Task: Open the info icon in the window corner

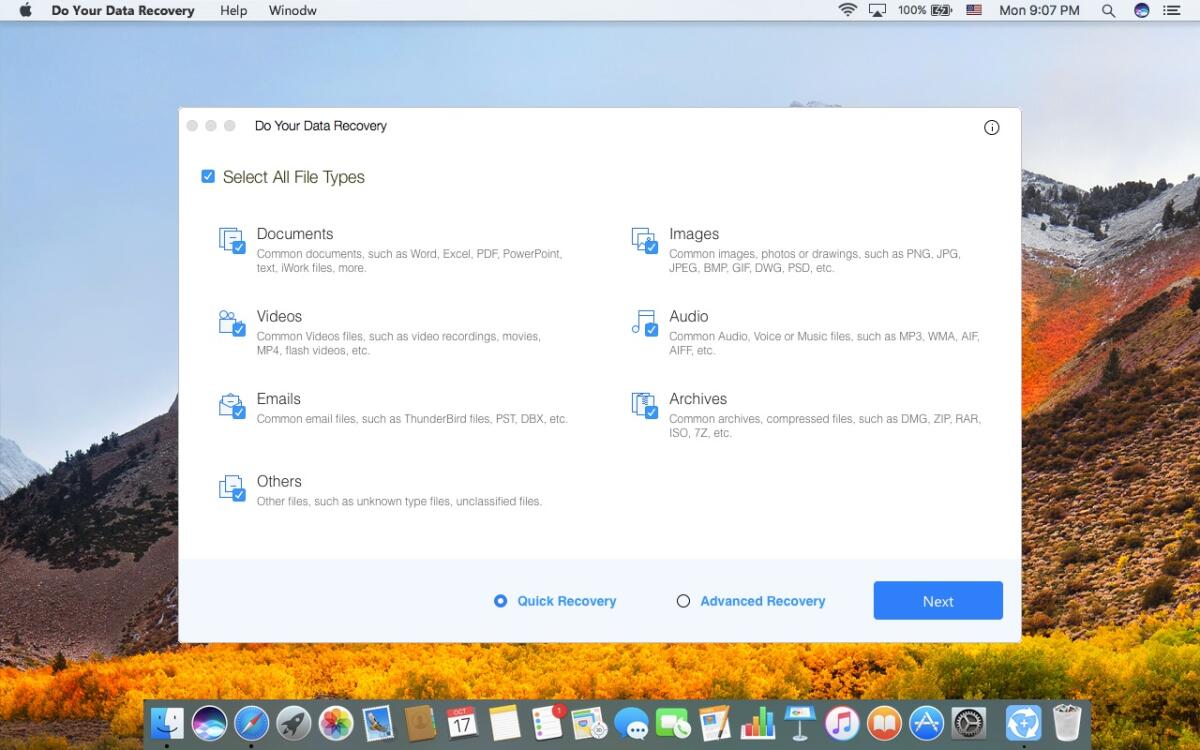Action: tap(991, 127)
